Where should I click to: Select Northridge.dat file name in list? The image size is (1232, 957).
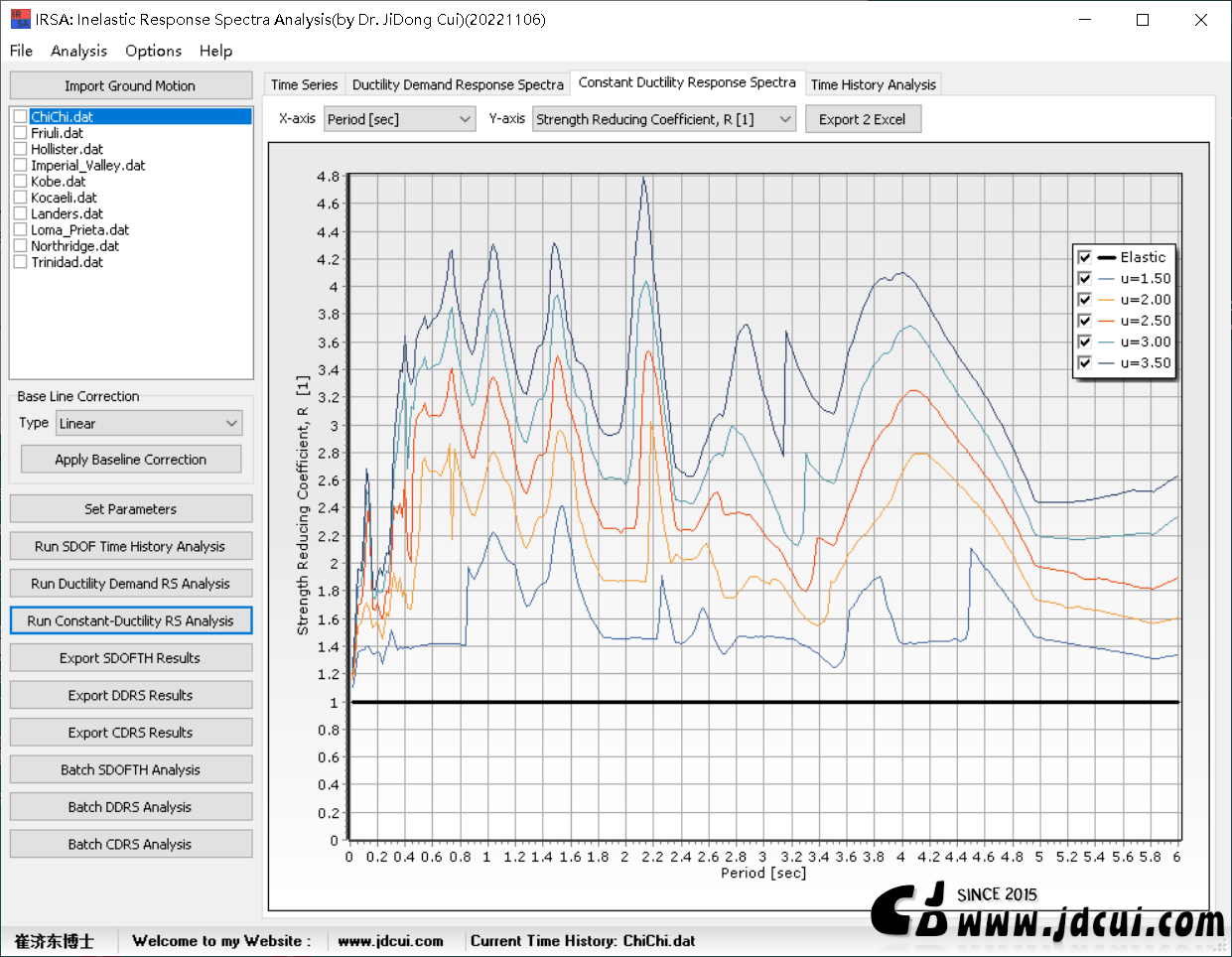click(74, 246)
